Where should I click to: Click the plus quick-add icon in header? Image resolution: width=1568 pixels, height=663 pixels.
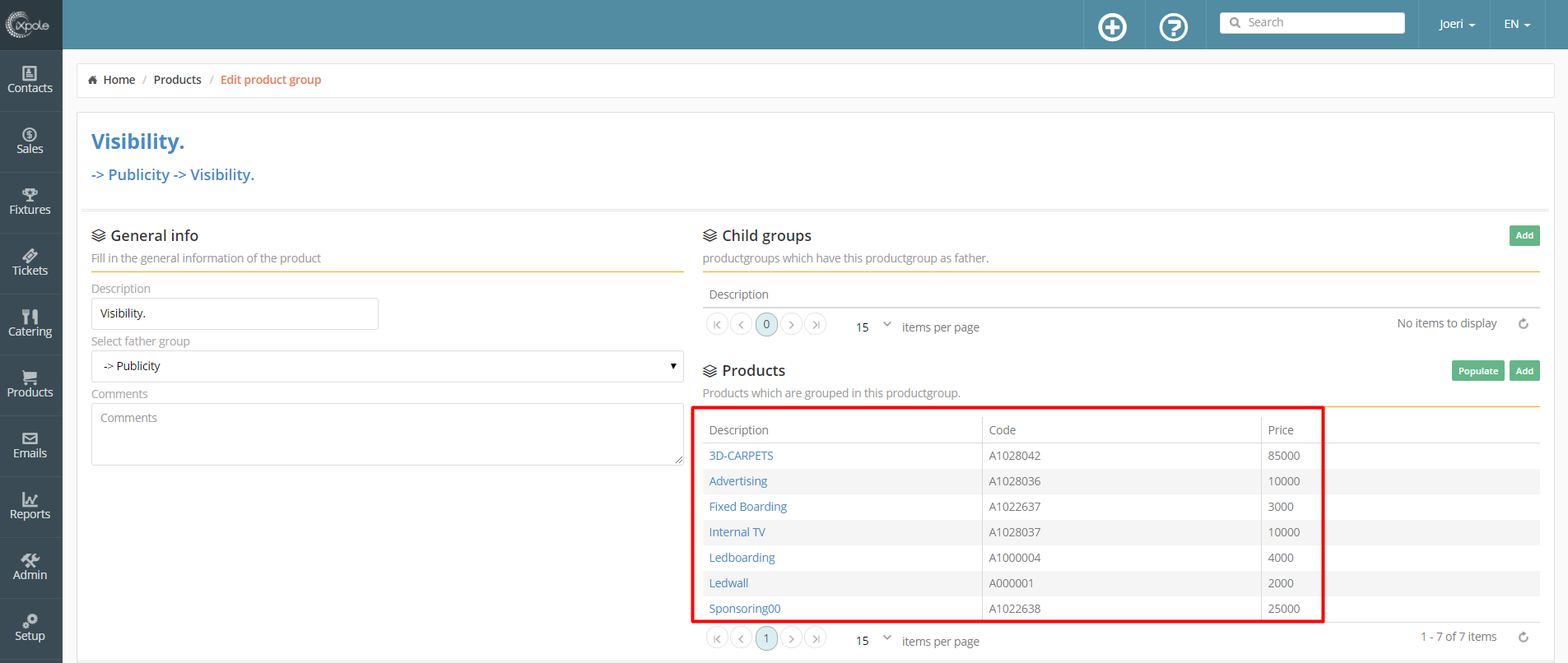click(x=1113, y=27)
